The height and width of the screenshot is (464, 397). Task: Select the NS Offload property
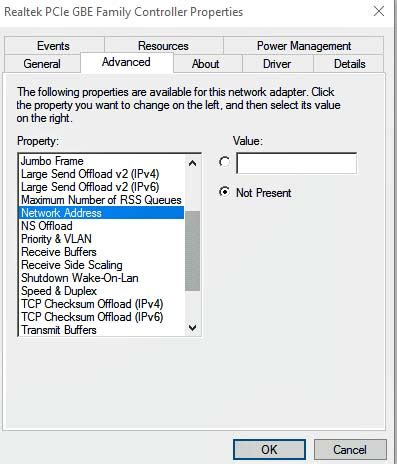pyautogui.click(x=101, y=226)
